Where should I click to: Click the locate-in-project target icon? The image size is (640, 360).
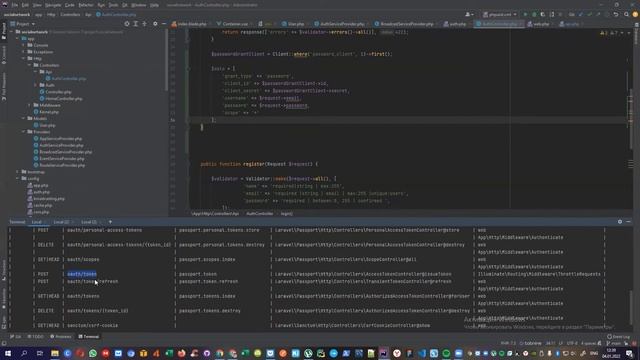tap(127, 24)
